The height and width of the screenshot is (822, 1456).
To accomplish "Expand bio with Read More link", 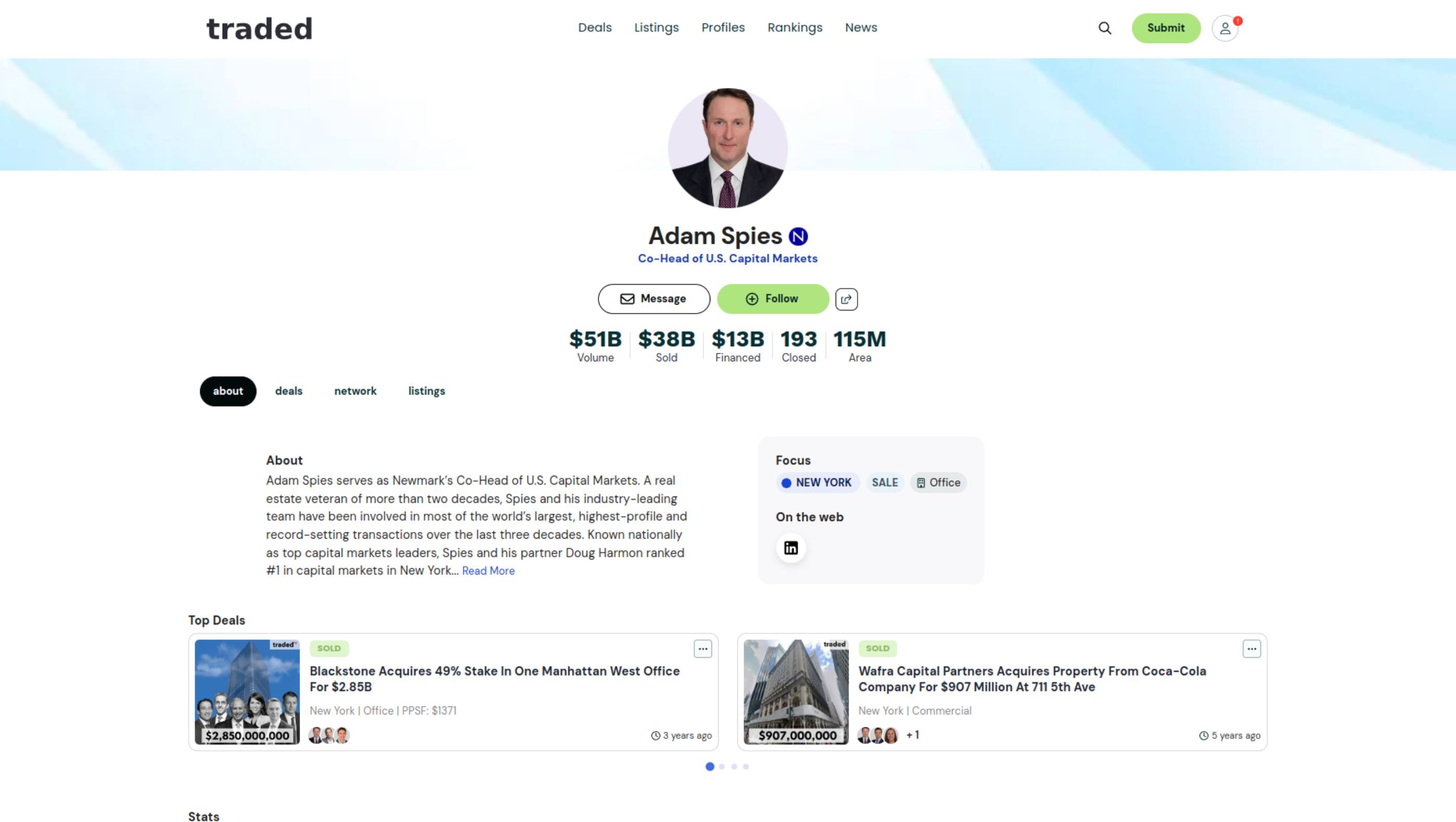I will 488,571.
